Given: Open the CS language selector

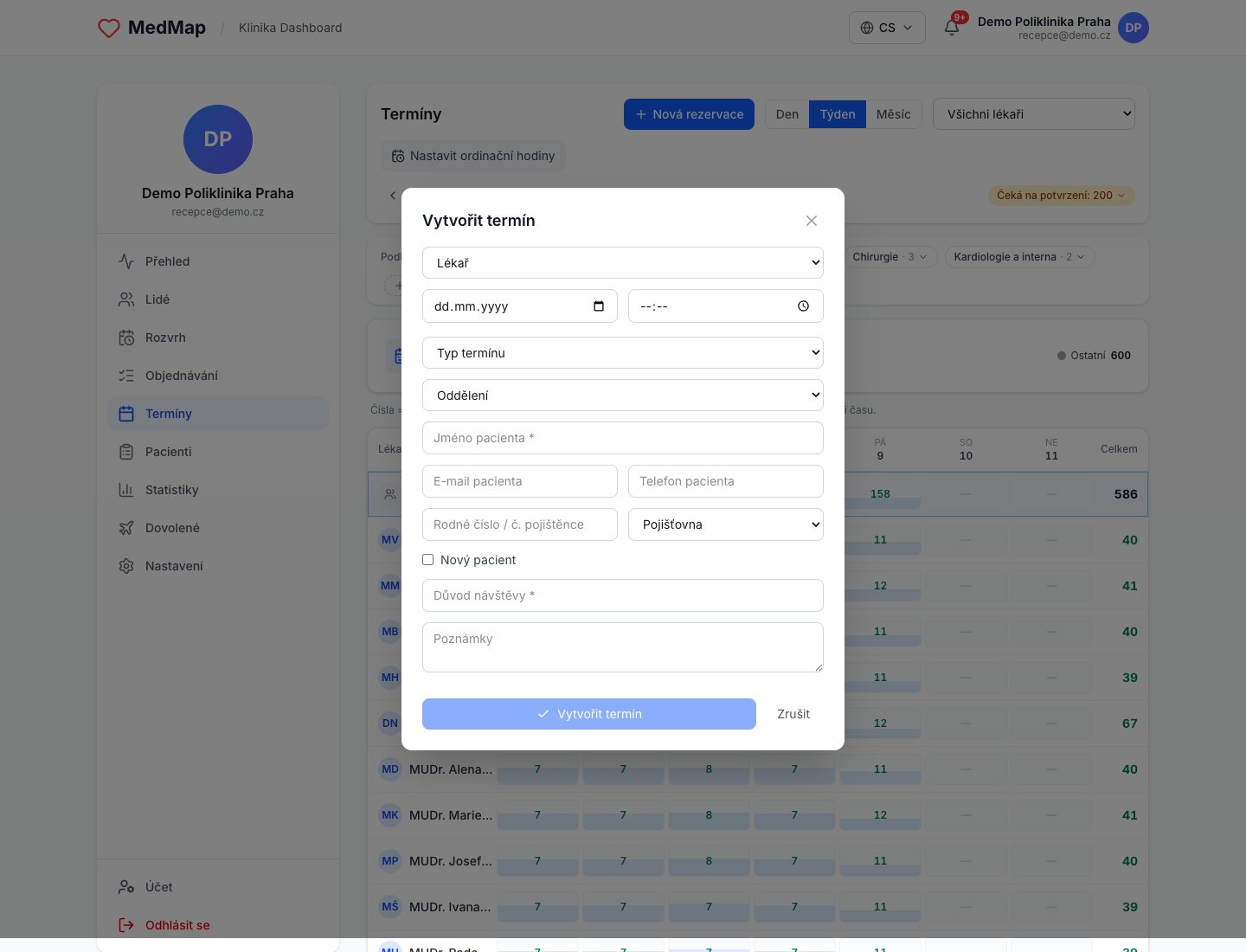Looking at the screenshot, I should click(x=887, y=28).
